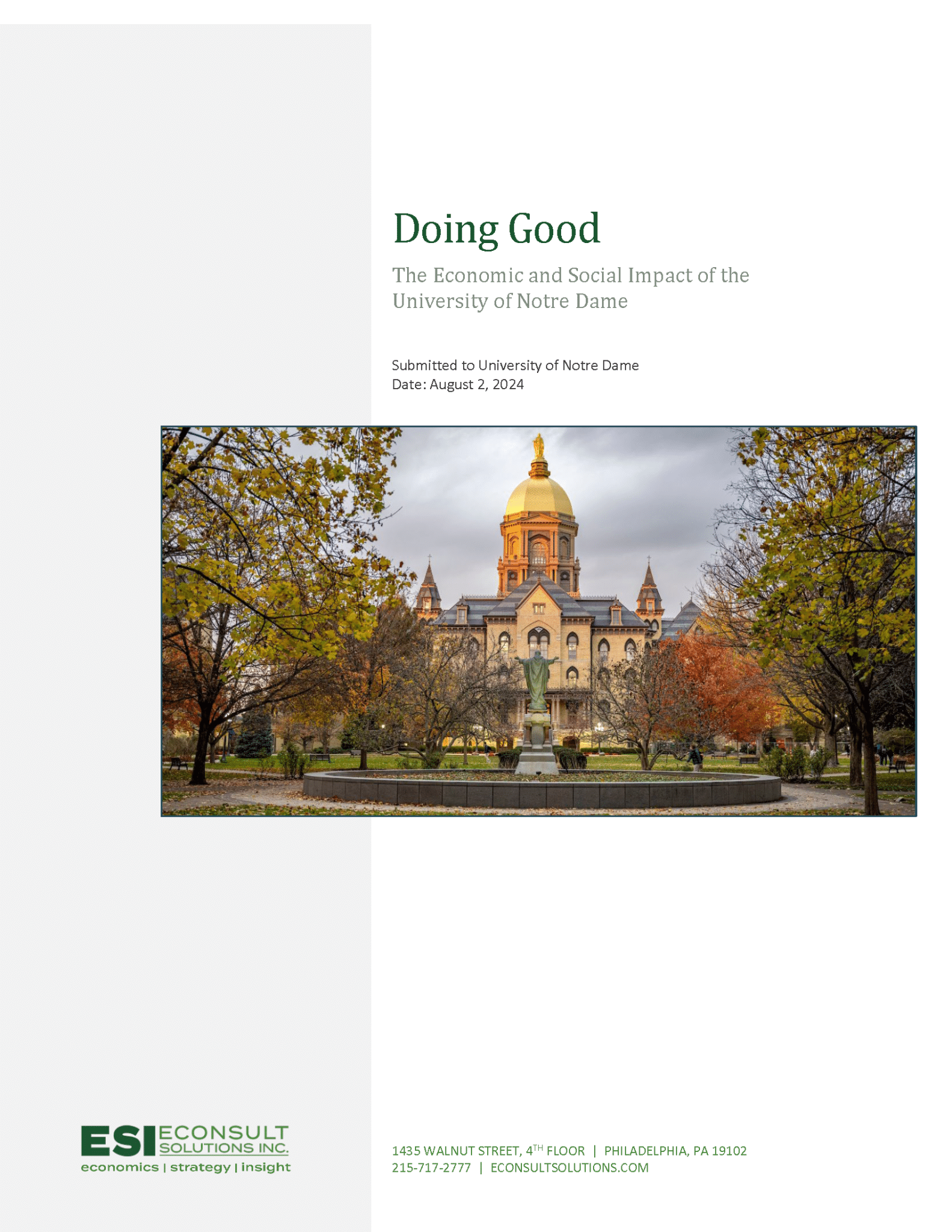Viewport: 952px width, 1232px height.
Task: Click the phone number 215-717-2777
Action: pos(431,1168)
